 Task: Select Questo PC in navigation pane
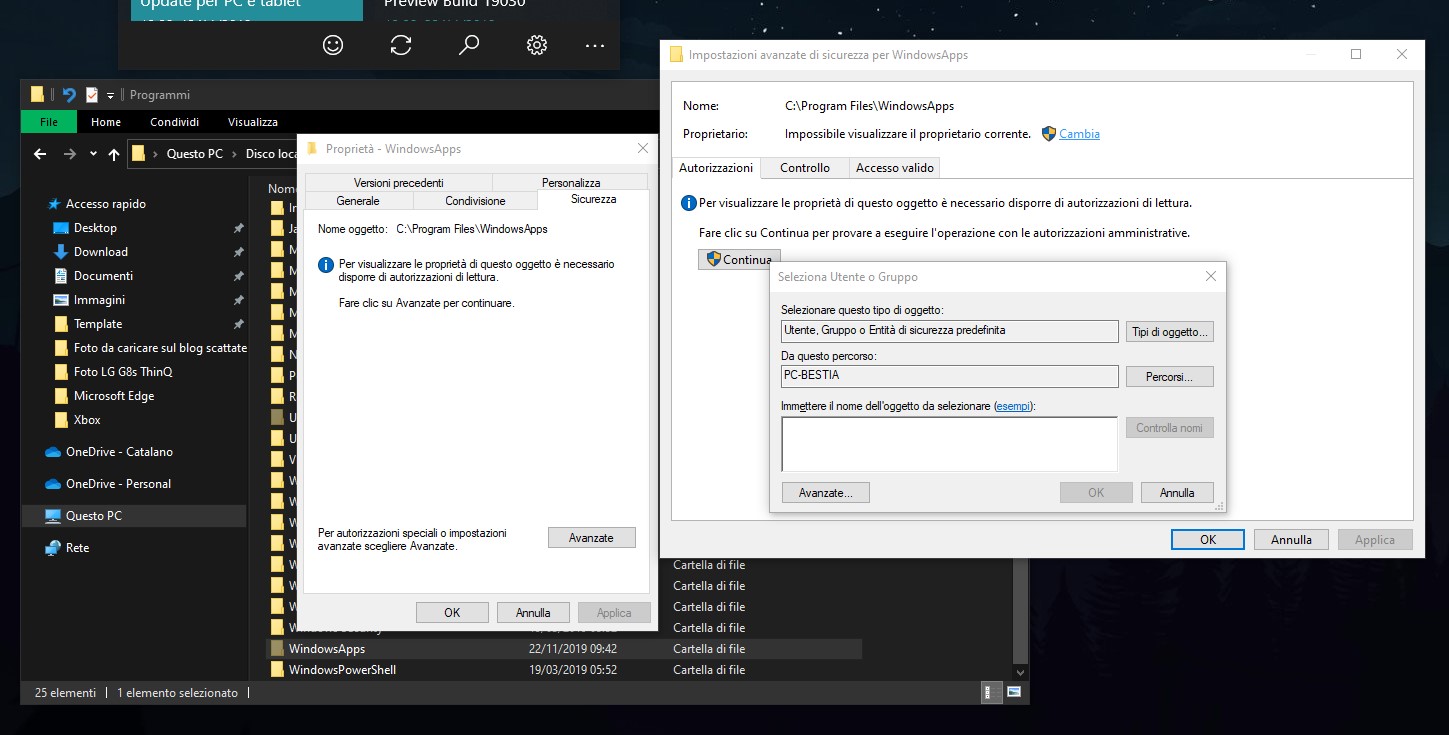94,516
